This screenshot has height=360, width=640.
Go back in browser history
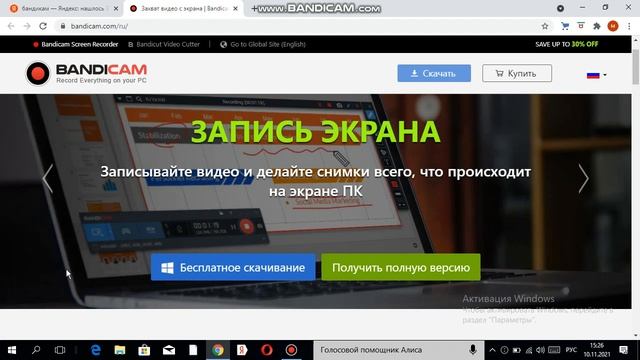point(11,26)
